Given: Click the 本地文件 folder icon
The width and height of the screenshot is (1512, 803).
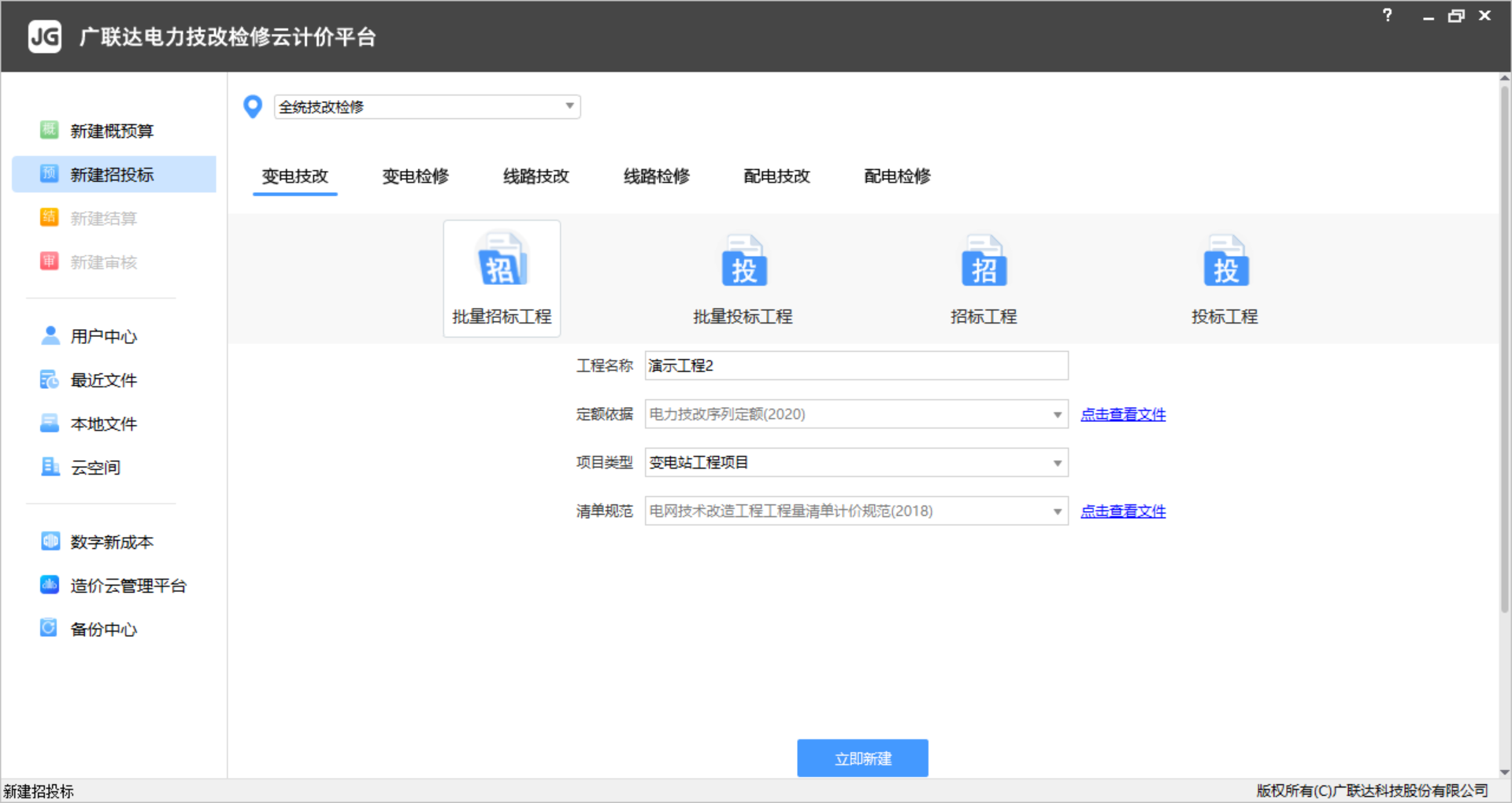Looking at the screenshot, I should coord(50,423).
